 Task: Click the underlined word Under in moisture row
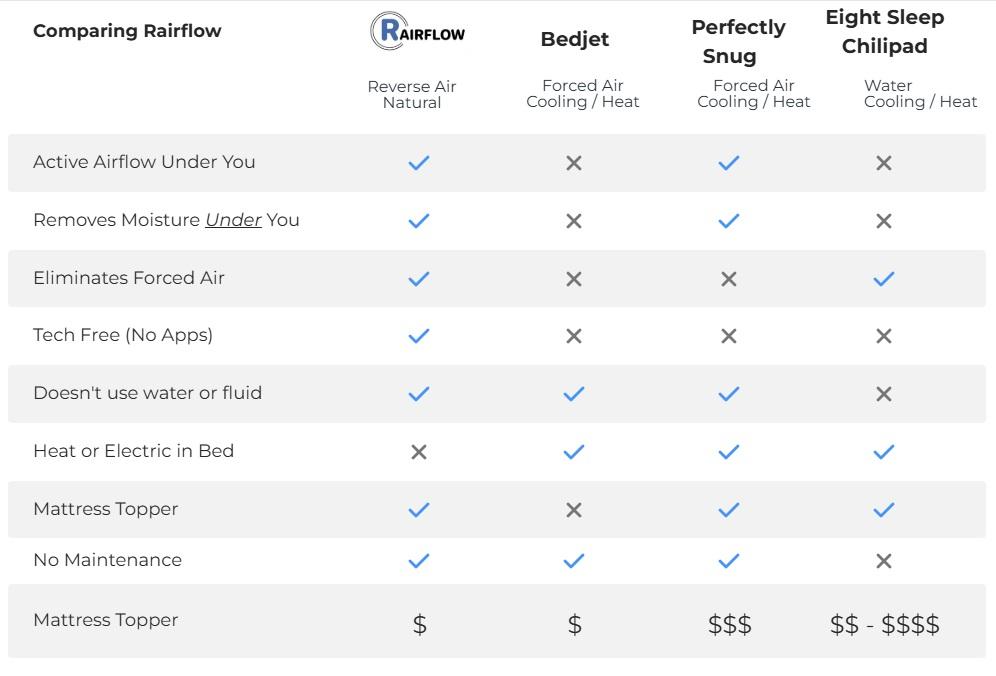click(233, 220)
